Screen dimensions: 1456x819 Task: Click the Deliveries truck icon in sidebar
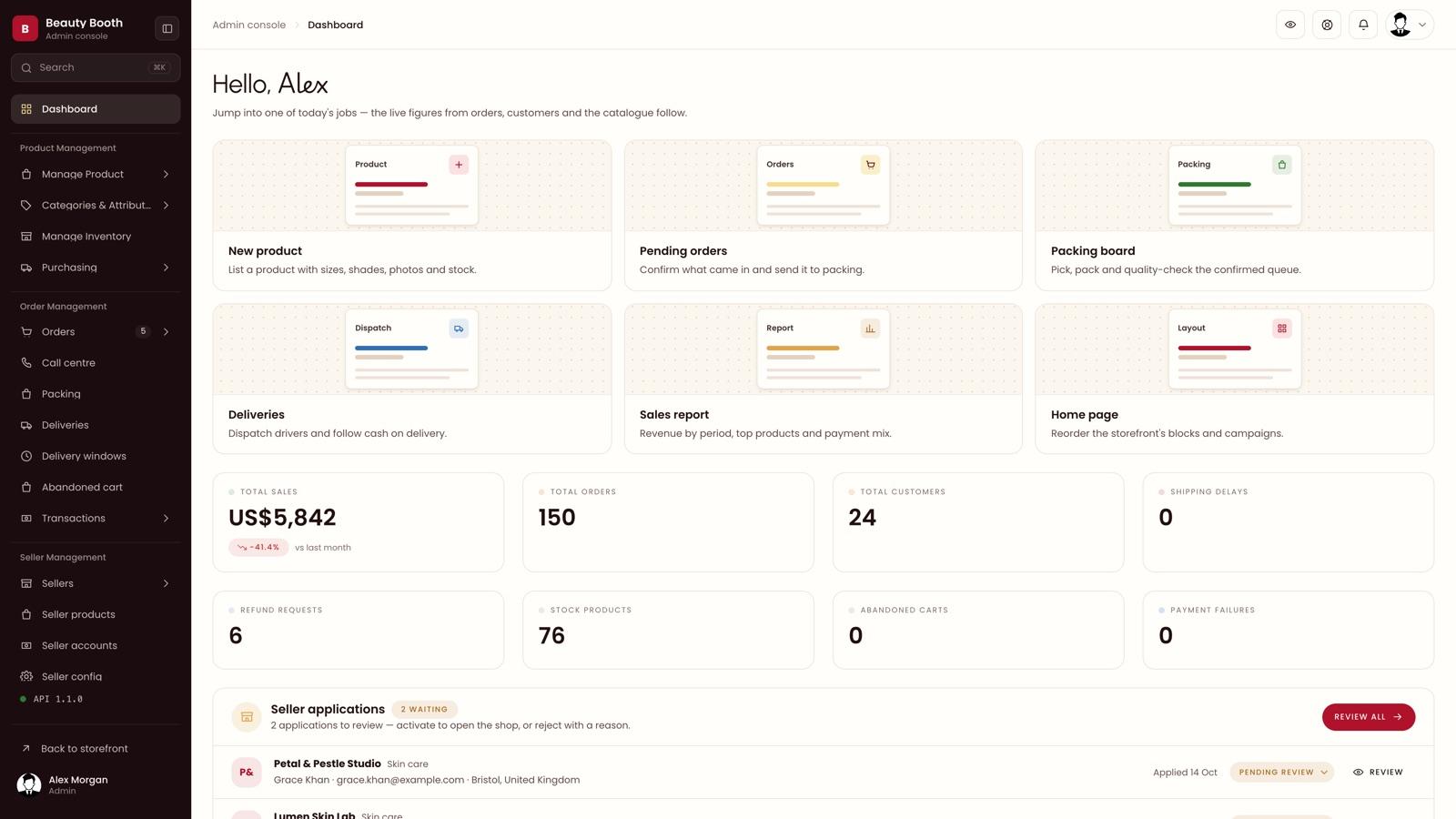coord(26,425)
